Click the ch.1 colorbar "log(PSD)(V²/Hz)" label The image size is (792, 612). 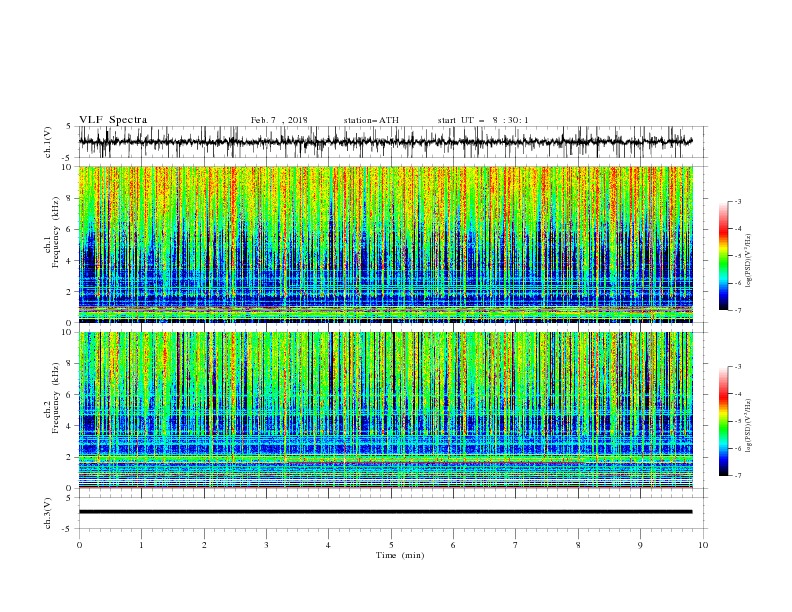749,261
